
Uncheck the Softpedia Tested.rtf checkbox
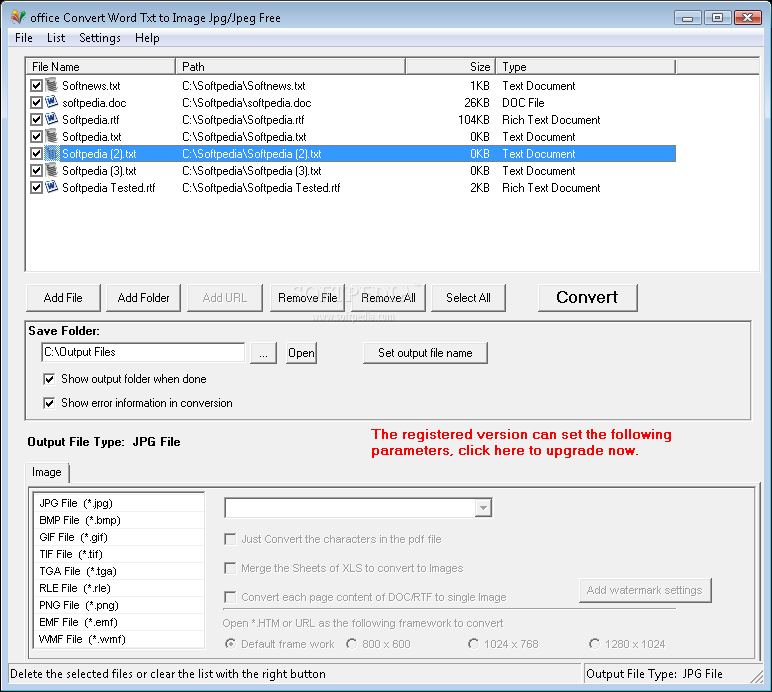[x=36, y=188]
